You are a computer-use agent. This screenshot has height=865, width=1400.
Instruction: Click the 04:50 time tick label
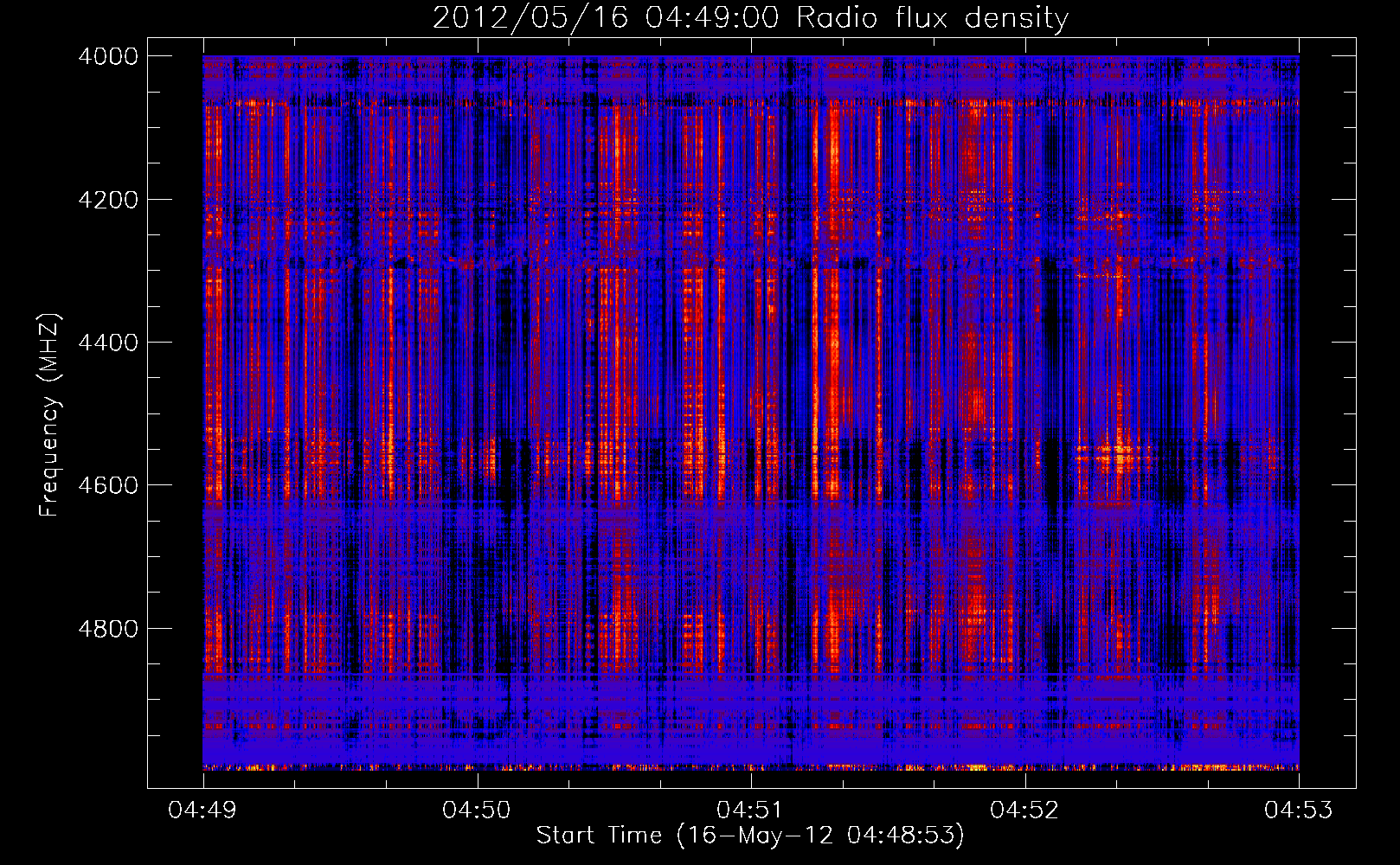click(x=477, y=811)
